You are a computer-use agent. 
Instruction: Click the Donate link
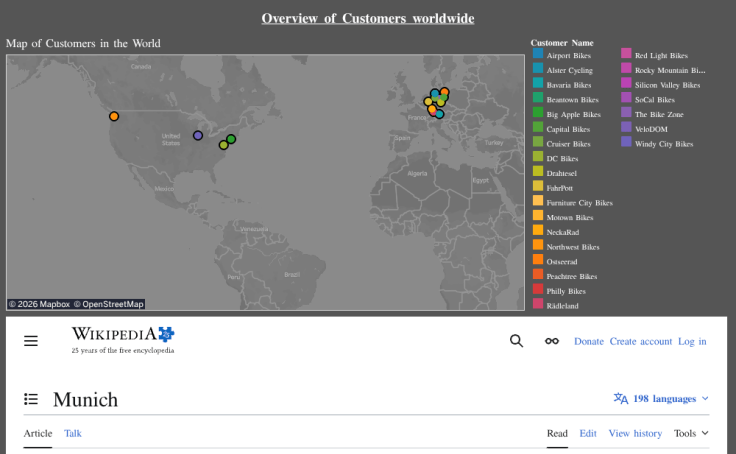(589, 341)
